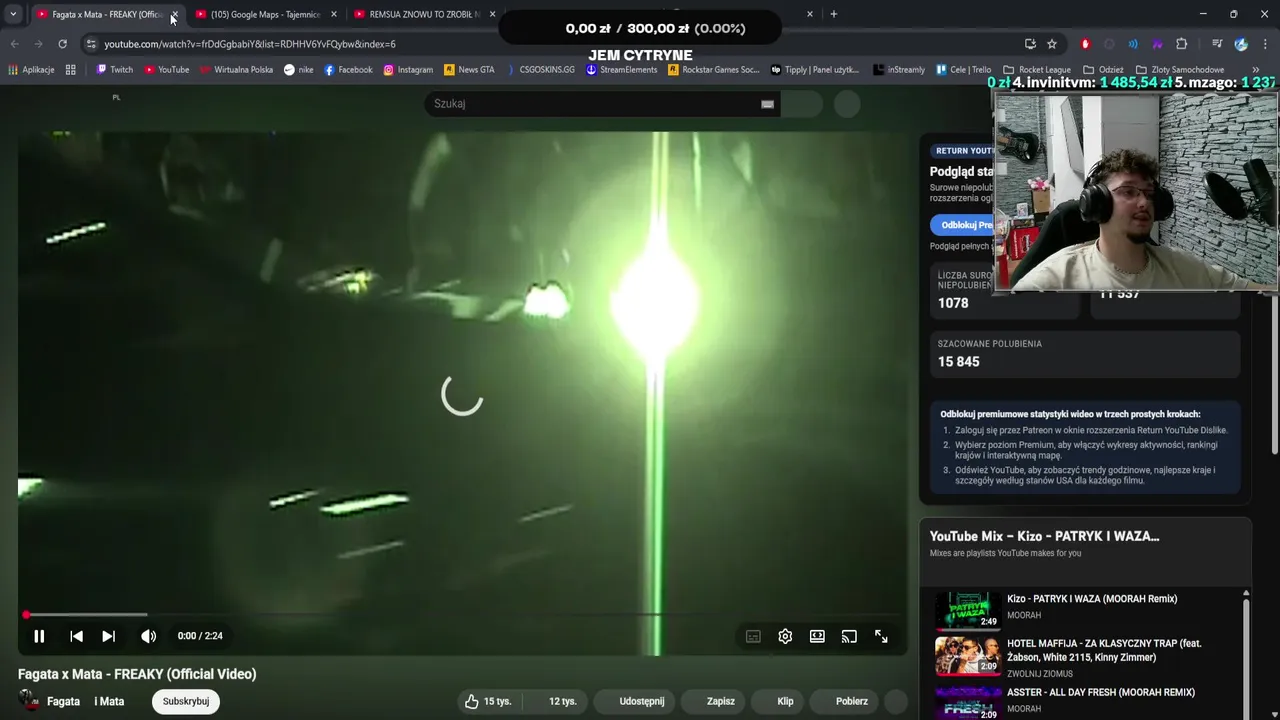
Task: Skip to the next video in playlist
Action: [108, 636]
